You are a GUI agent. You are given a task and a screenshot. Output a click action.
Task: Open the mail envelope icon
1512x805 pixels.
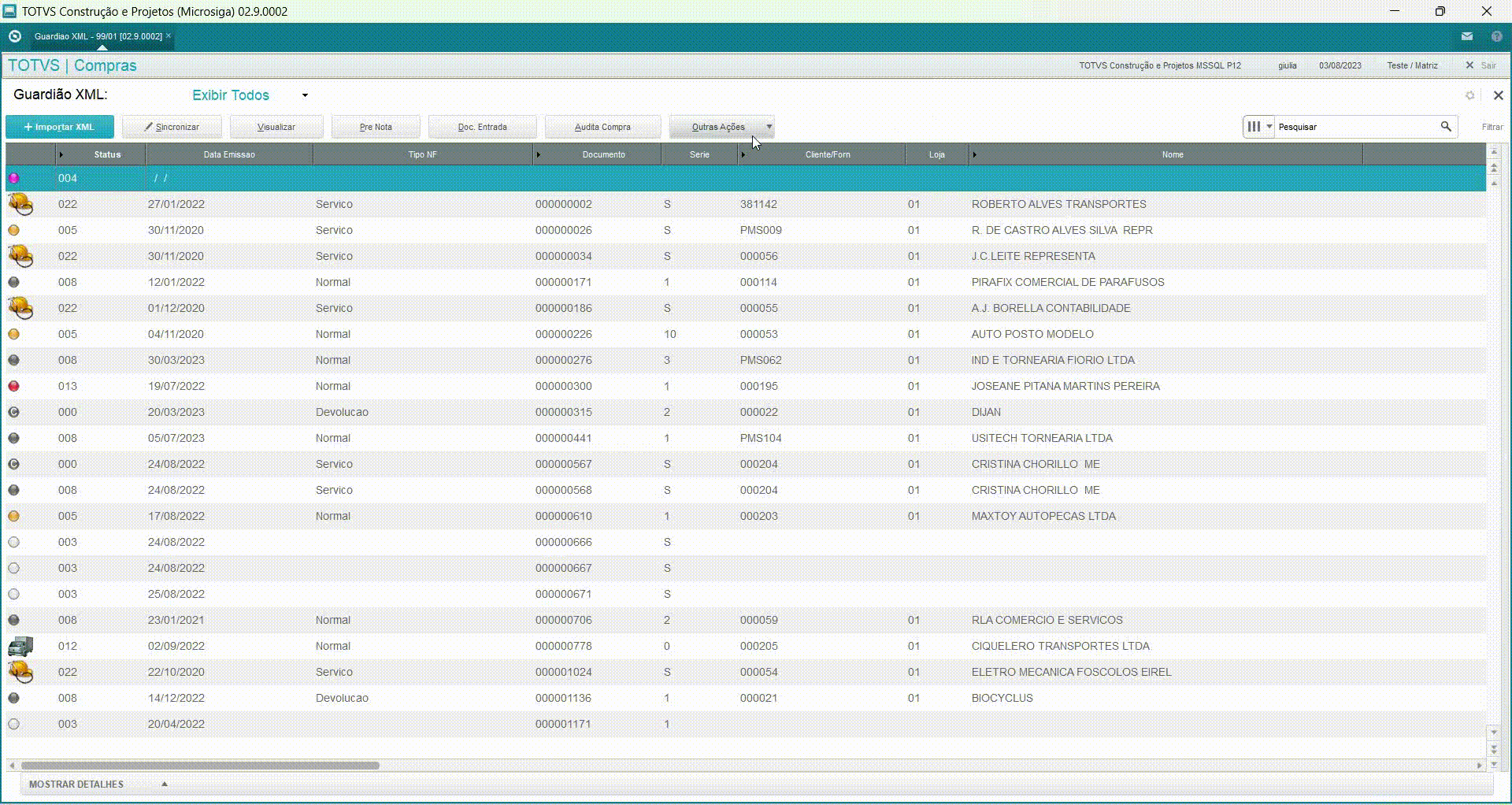pos(1467,36)
